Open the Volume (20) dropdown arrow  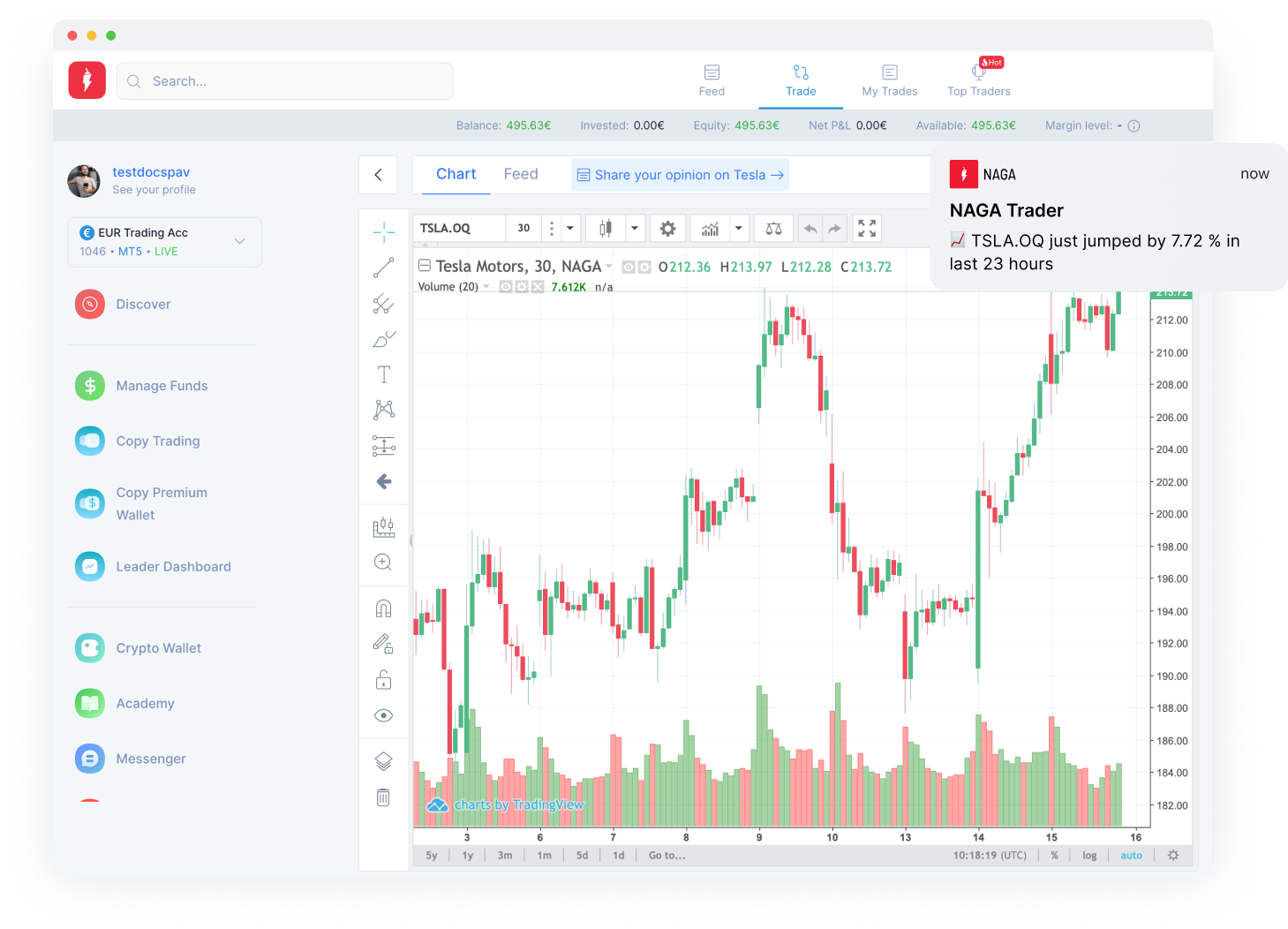(486, 286)
